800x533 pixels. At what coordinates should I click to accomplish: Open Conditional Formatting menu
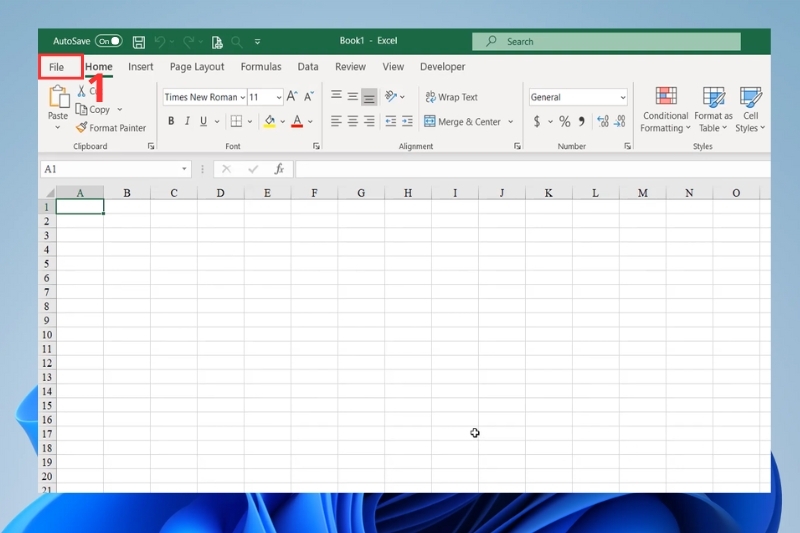[665, 110]
